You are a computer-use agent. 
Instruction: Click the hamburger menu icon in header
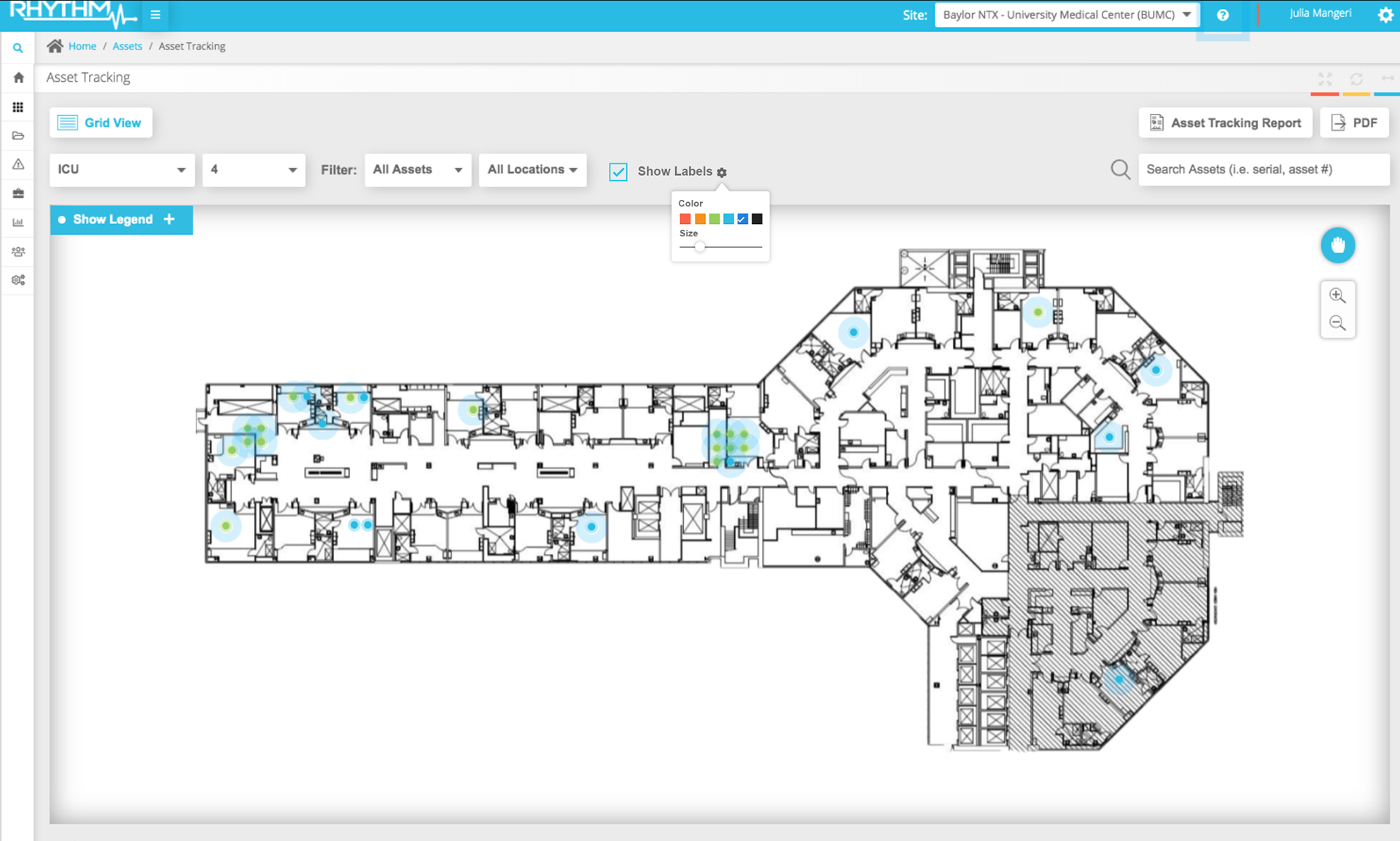pyautogui.click(x=155, y=15)
